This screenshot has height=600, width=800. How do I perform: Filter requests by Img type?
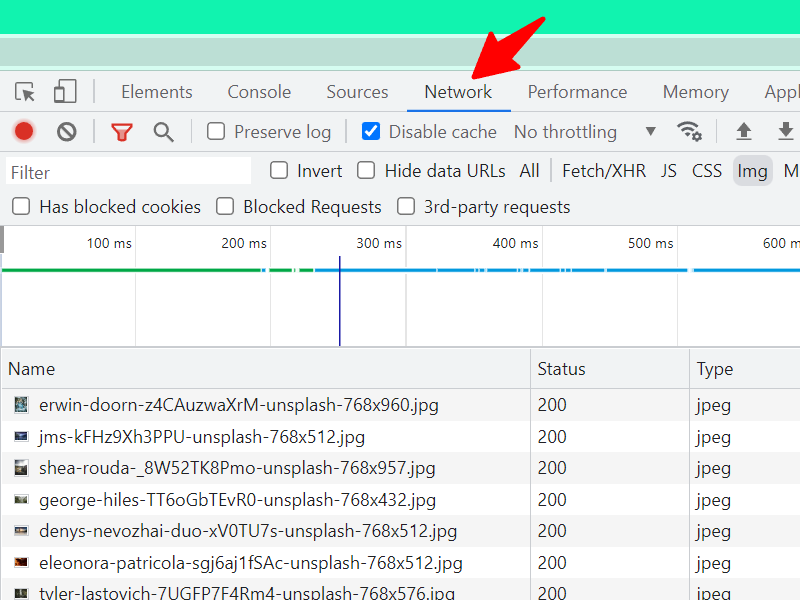[x=753, y=170]
